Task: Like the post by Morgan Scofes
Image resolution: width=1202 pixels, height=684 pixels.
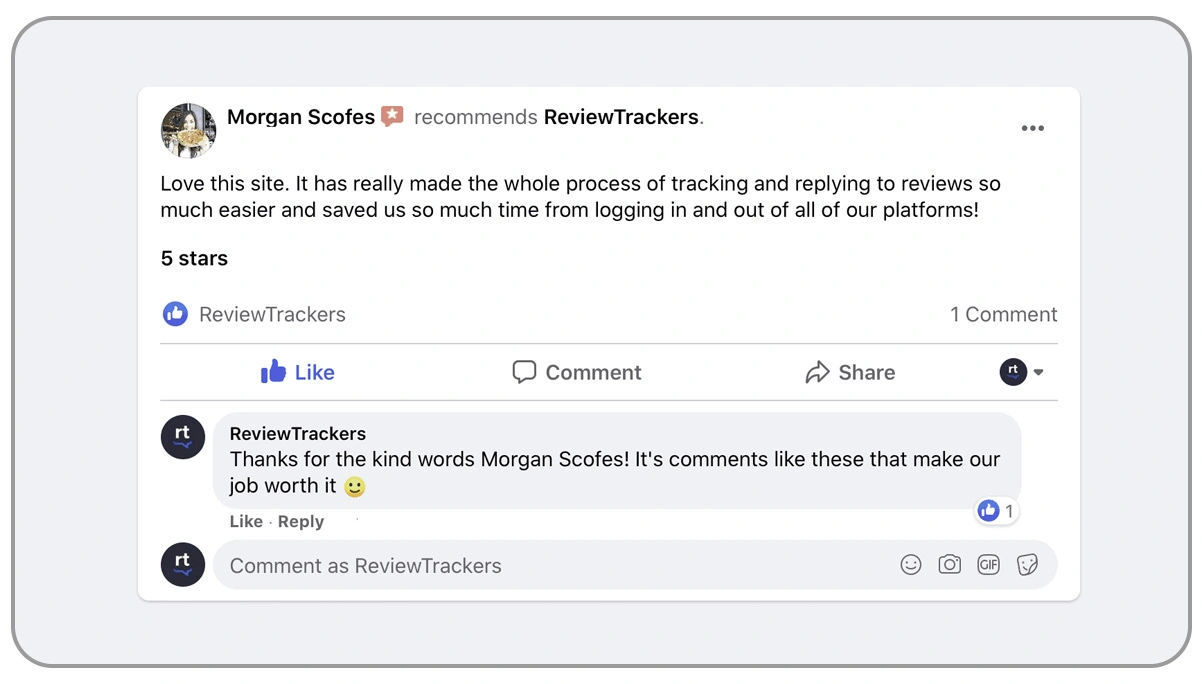Action: [297, 372]
